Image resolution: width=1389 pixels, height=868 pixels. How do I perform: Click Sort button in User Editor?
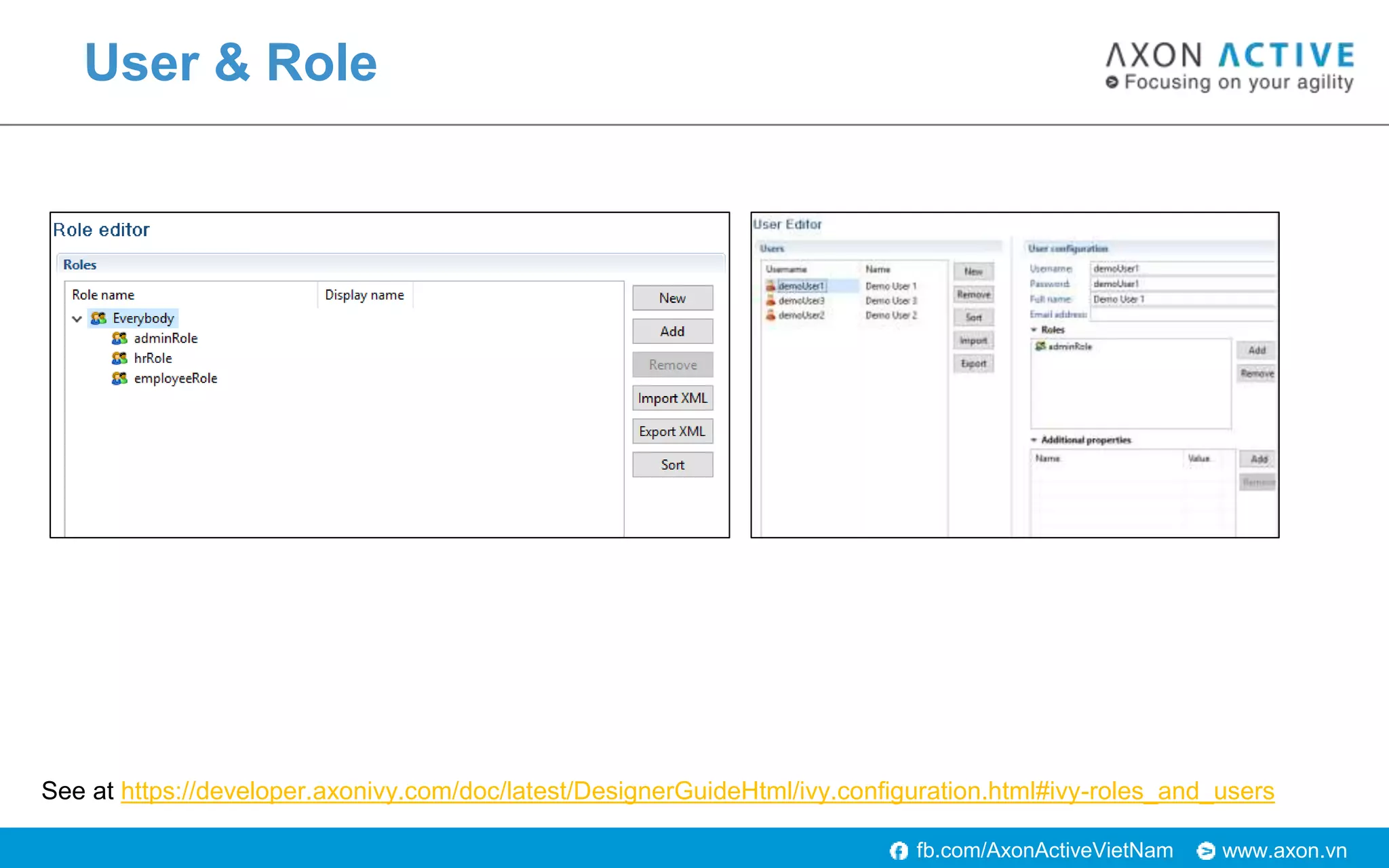pos(974,317)
